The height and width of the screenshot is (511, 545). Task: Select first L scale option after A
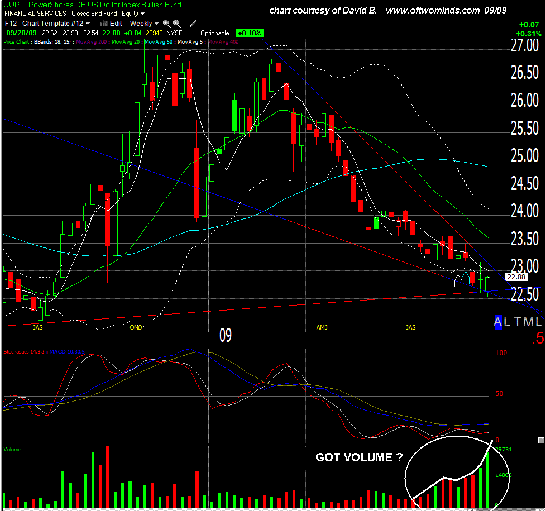(x=507, y=322)
